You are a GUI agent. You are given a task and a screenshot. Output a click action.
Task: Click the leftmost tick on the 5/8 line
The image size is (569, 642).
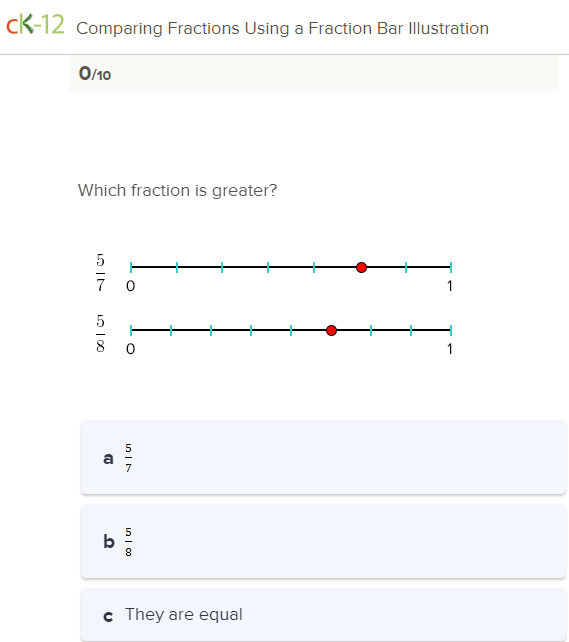131,330
